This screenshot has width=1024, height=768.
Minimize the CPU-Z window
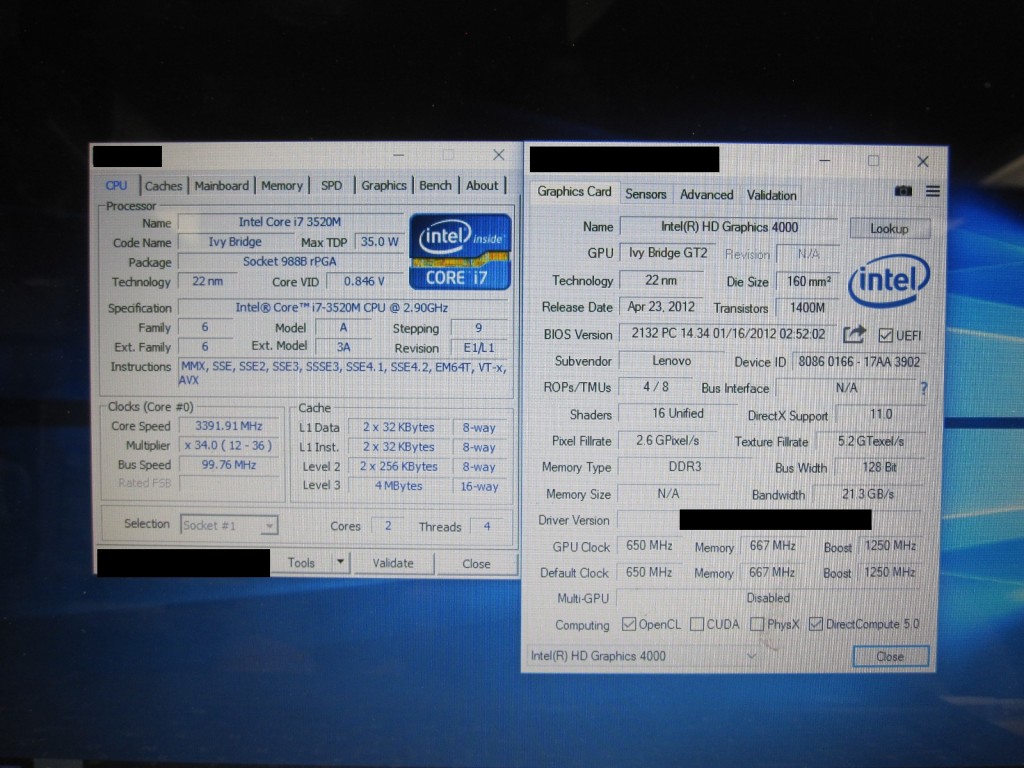coord(398,155)
